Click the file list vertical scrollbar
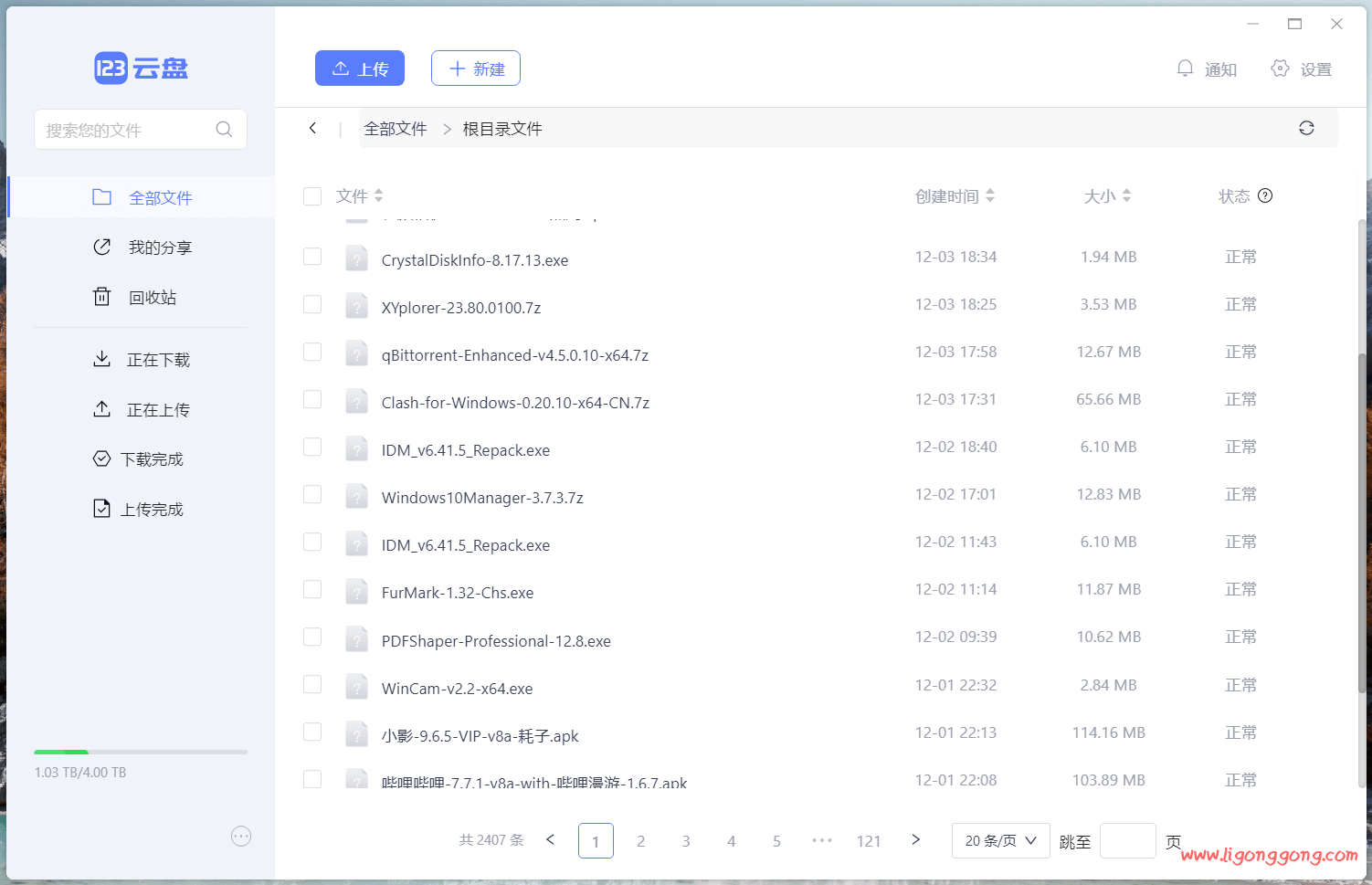Screen dimensions: 1372x885 [1362, 523]
